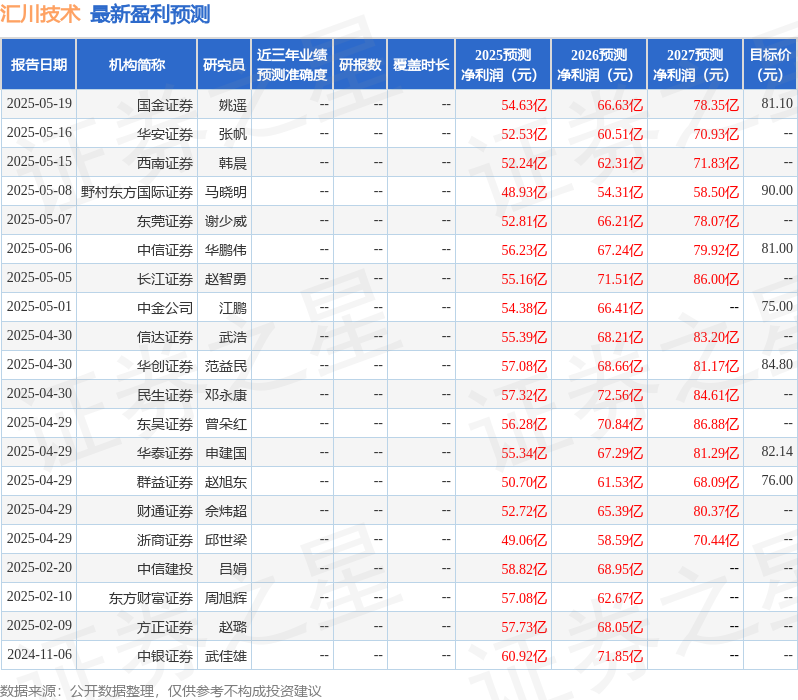Click analyst name 周旭辉
This screenshot has width=798, height=700.
(x=226, y=599)
